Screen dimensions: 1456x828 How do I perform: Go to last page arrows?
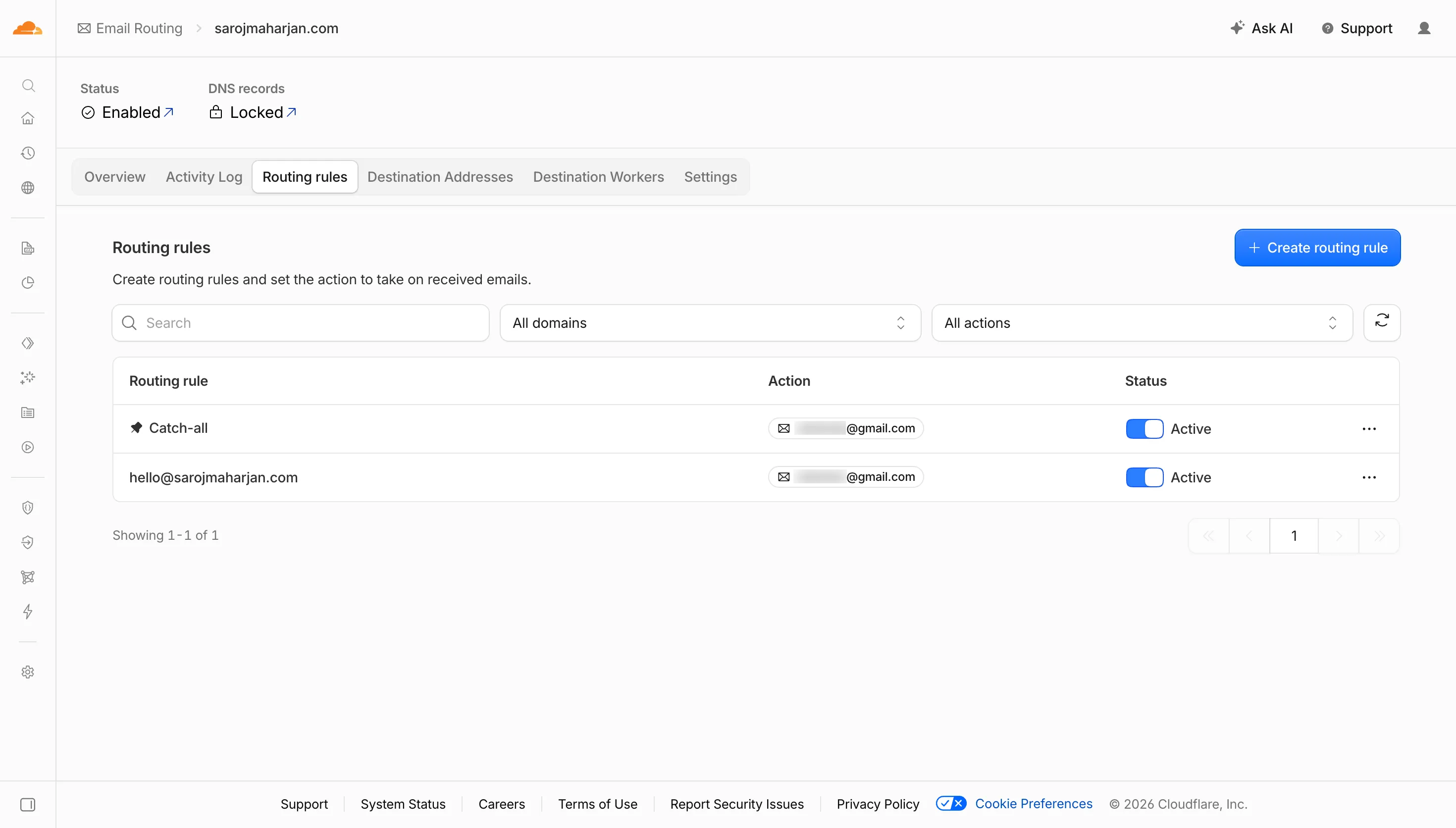(x=1379, y=536)
